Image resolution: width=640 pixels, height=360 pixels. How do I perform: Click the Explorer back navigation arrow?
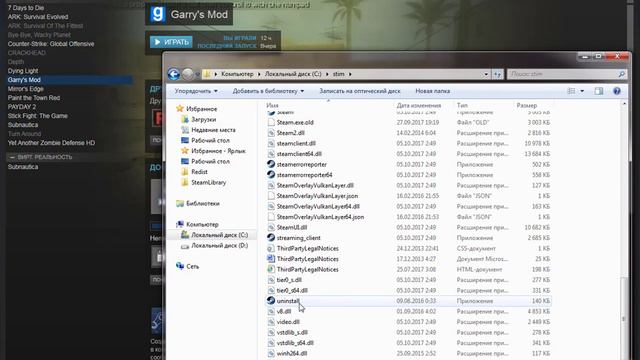(173, 74)
